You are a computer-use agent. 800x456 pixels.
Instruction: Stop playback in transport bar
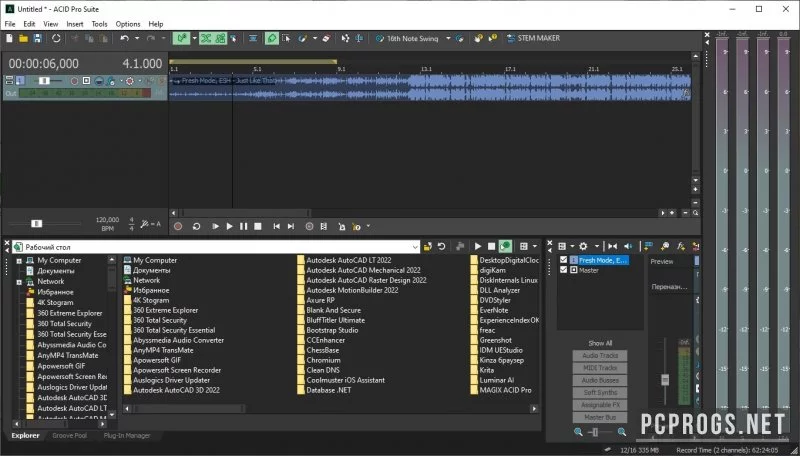pyautogui.click(x=258, y=226)
